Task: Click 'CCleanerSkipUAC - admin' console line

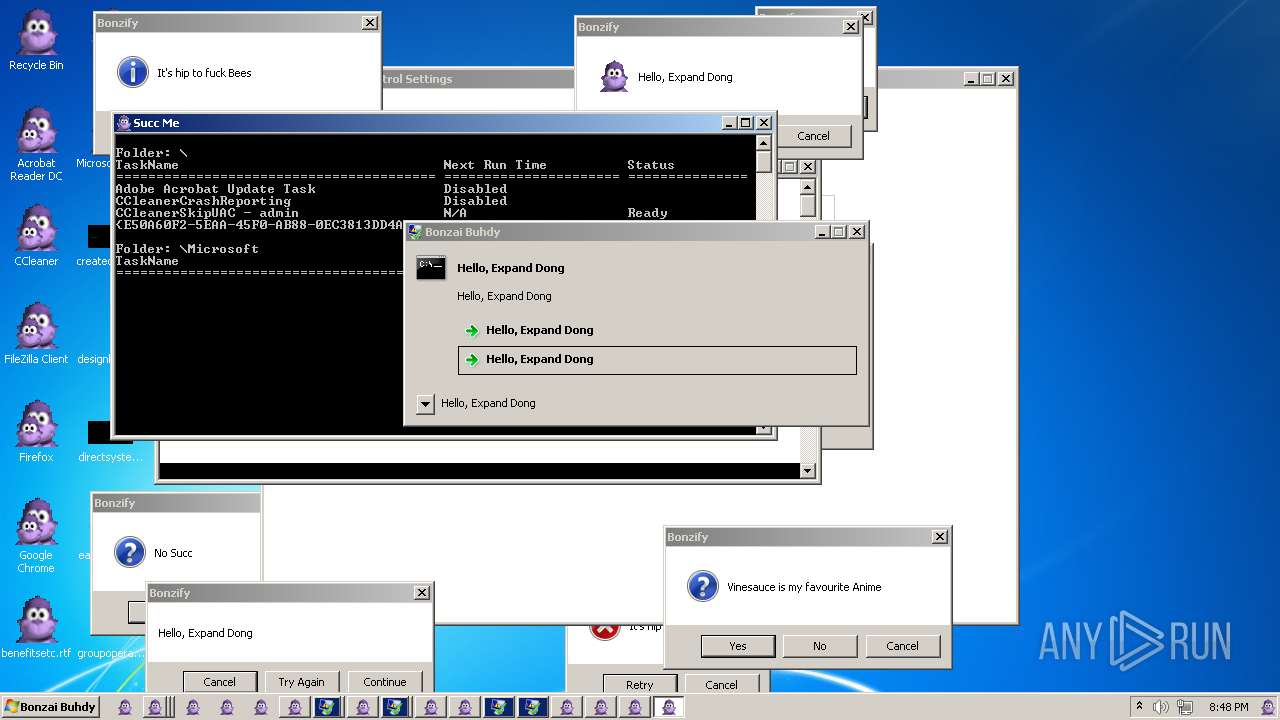Action: tap(207, 213)
